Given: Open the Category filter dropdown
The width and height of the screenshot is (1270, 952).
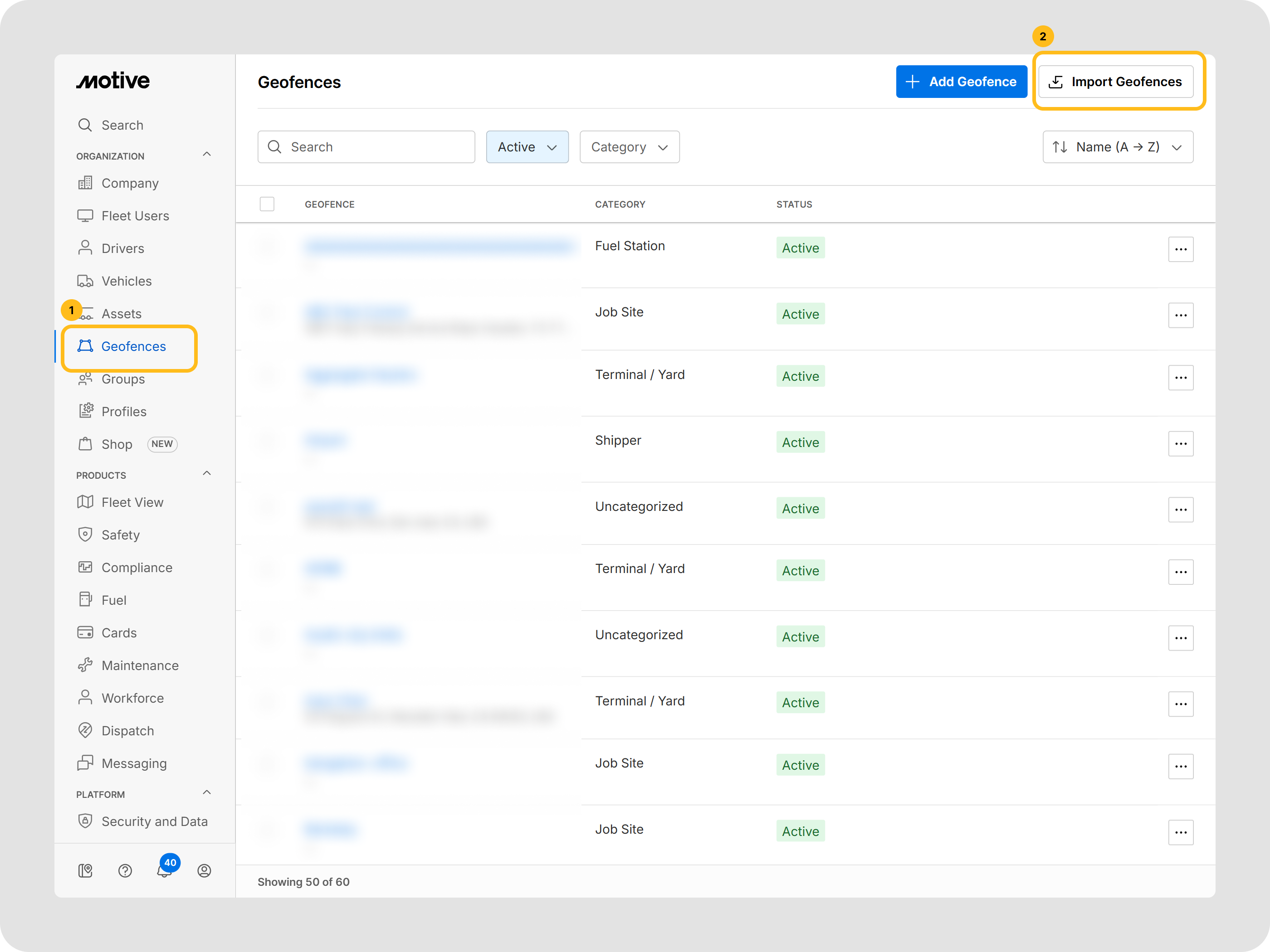Looking at the screenshot, I should pos(629,147).
